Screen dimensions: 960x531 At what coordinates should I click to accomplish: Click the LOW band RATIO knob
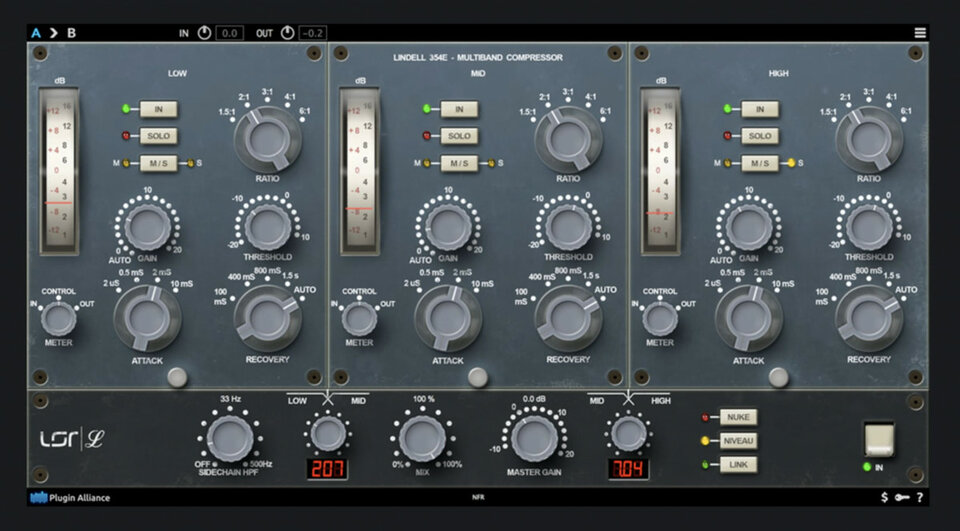pos(268,139)
